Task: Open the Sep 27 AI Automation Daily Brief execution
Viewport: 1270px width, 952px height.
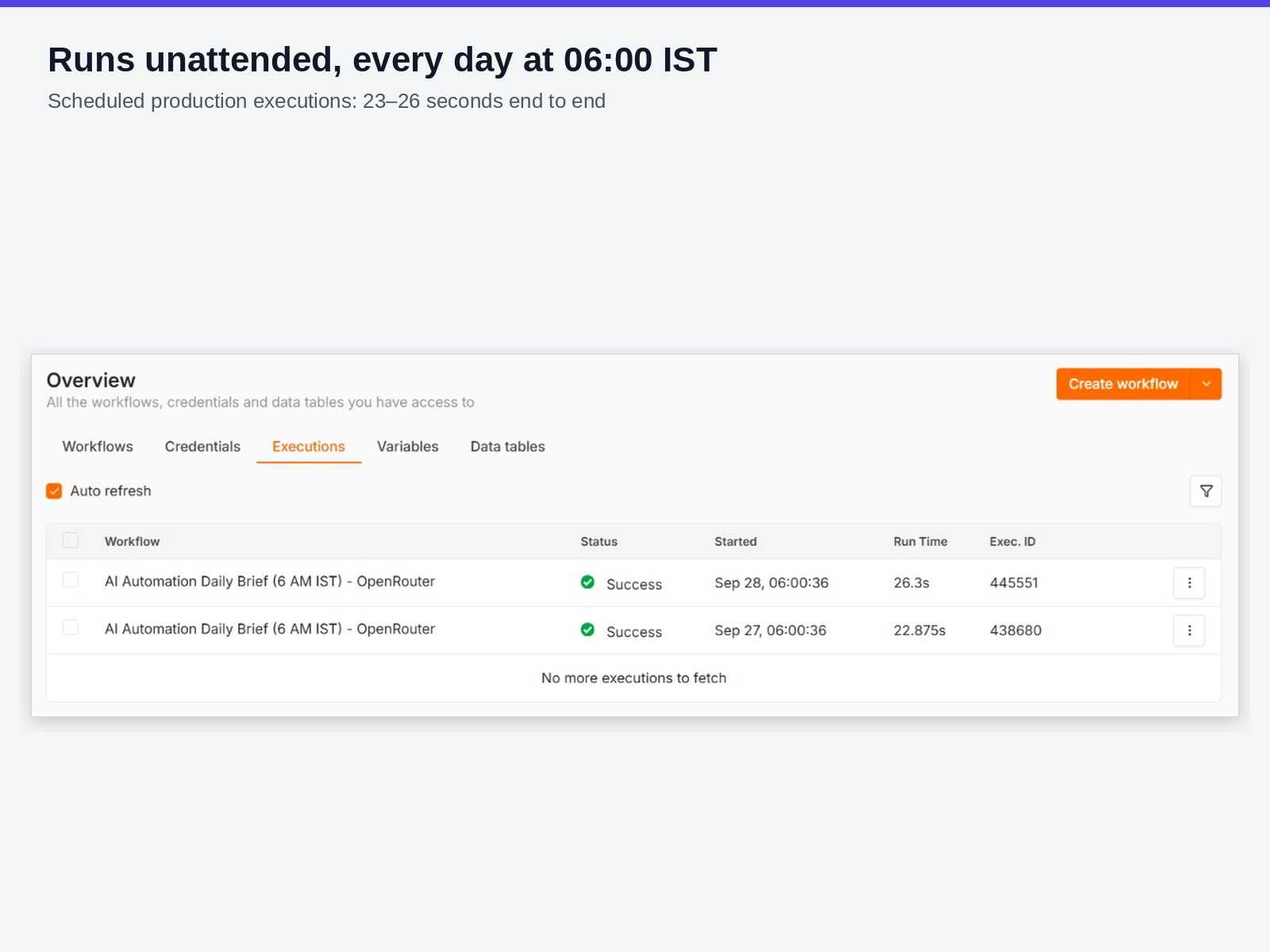Action: (x=270, y=629)
